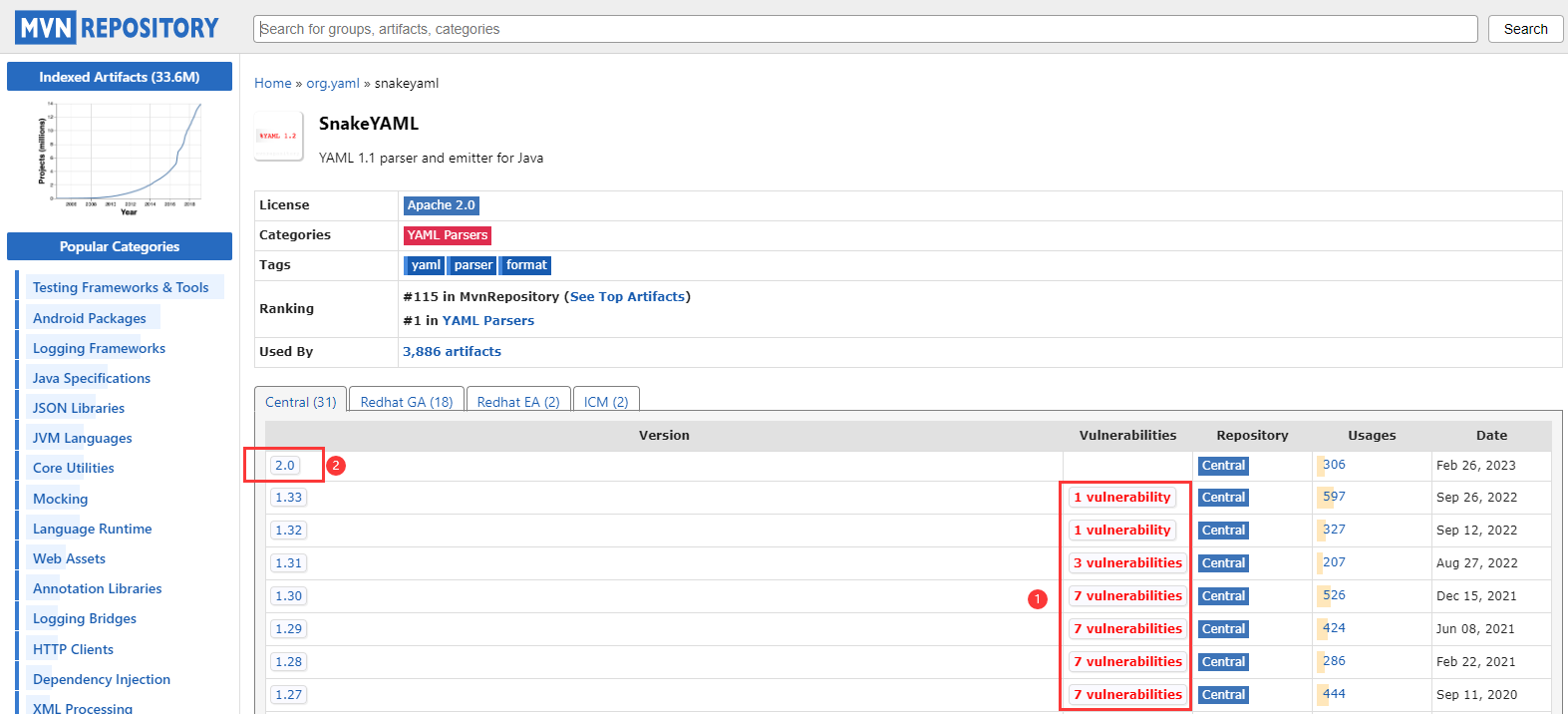Image resolution: width=1568 pixels, height=714 pixels.
Task: Open the 207 usages link for version 1.31
Action: [x=1334, y=562]
